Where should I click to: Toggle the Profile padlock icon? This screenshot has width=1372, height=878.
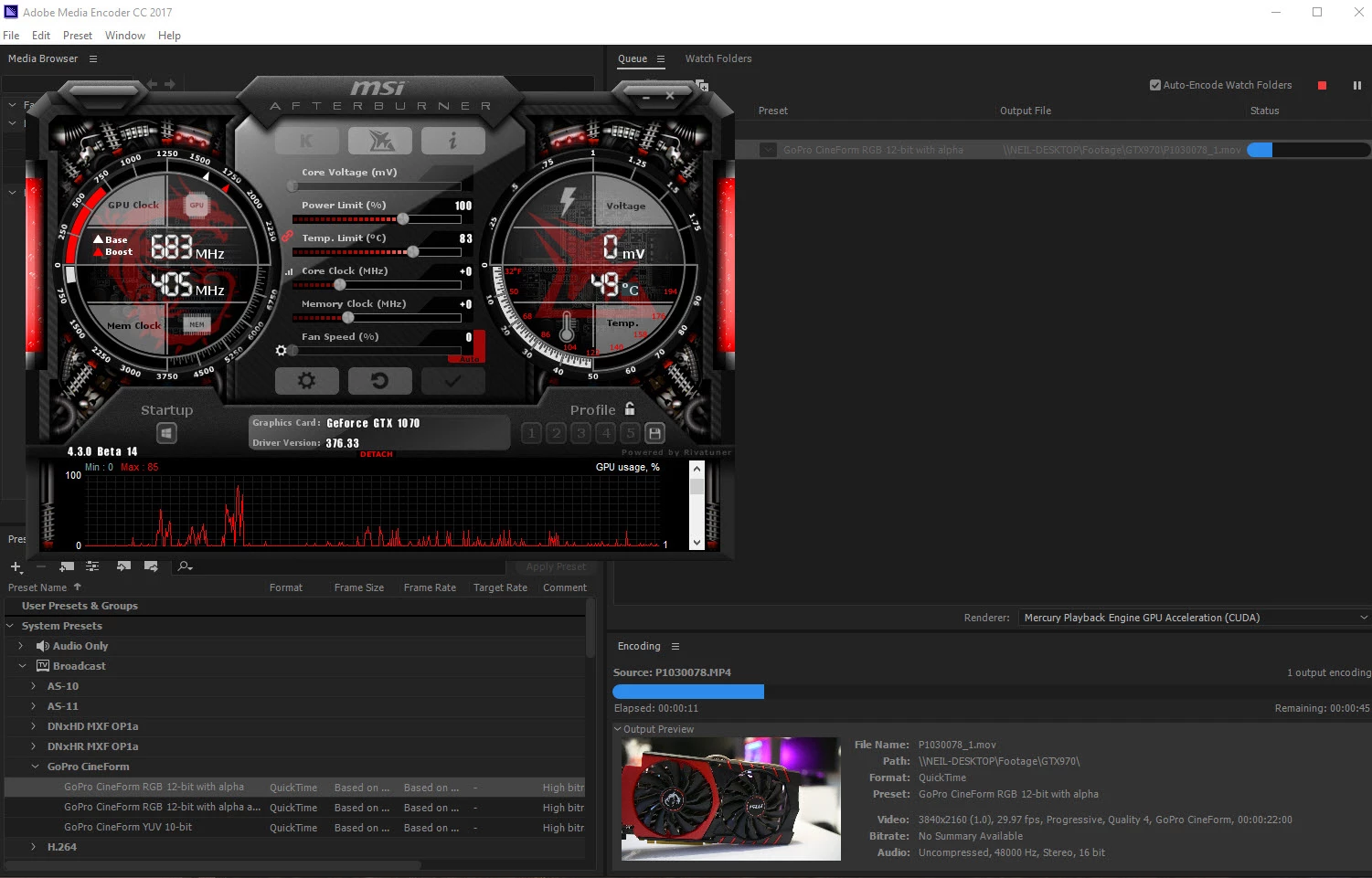pyautogui.click(x=630, y=409)
